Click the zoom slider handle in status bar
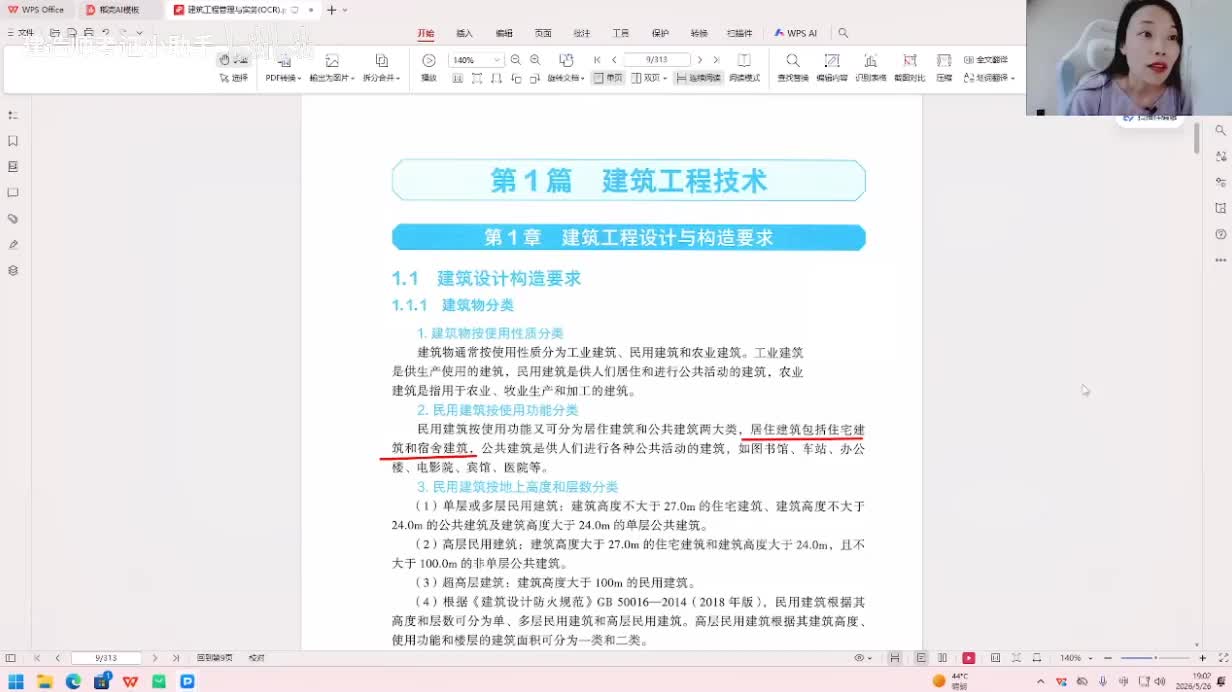Screen dimensions: 1232x692 pos(1156,658)
